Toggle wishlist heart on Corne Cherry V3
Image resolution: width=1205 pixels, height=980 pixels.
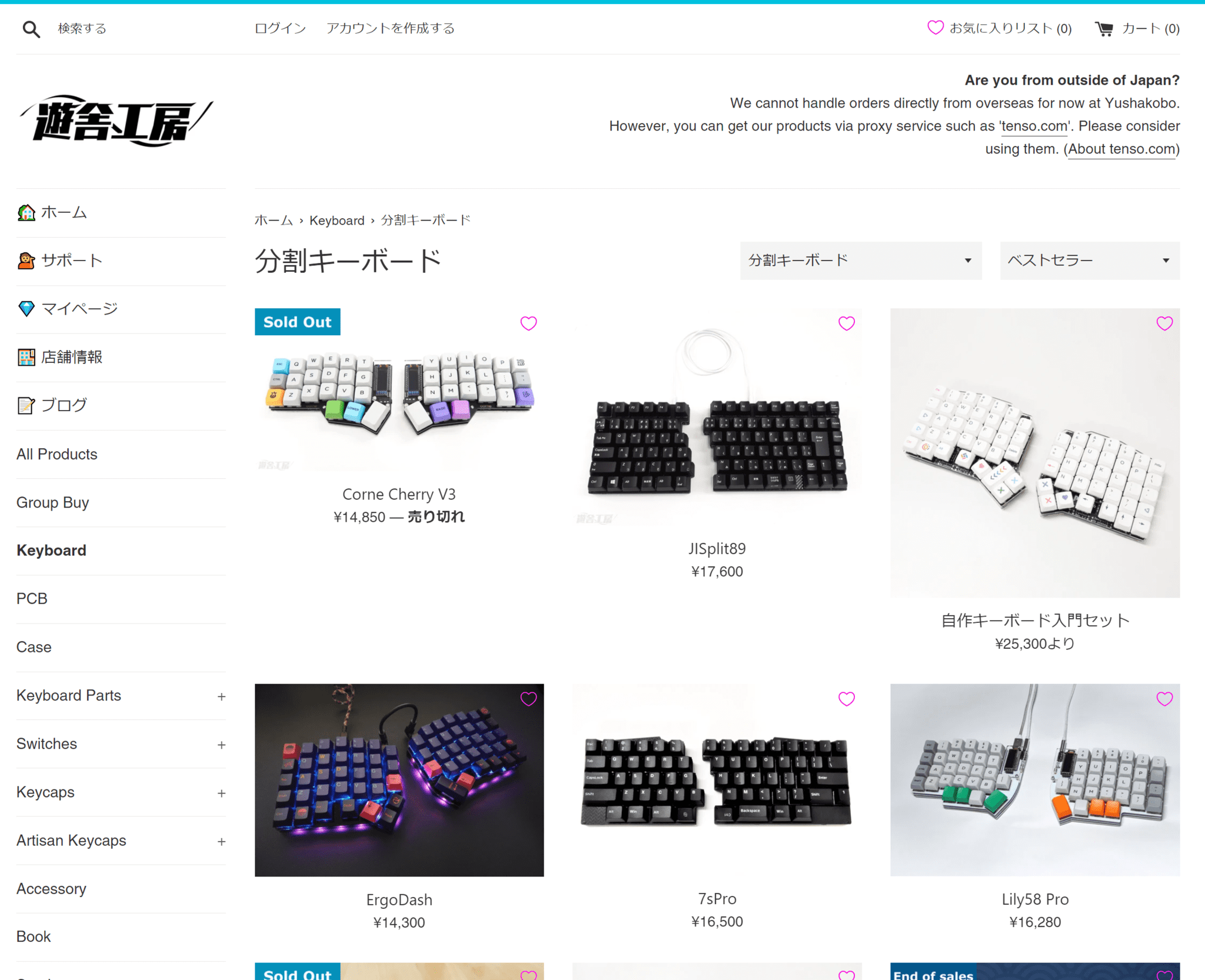528,324
